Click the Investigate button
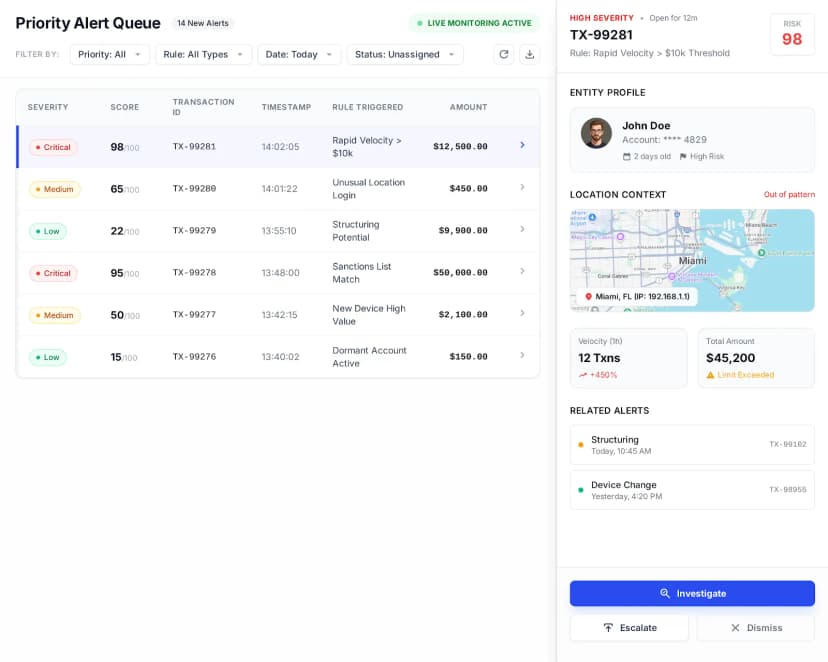 (x=692, y=593)
